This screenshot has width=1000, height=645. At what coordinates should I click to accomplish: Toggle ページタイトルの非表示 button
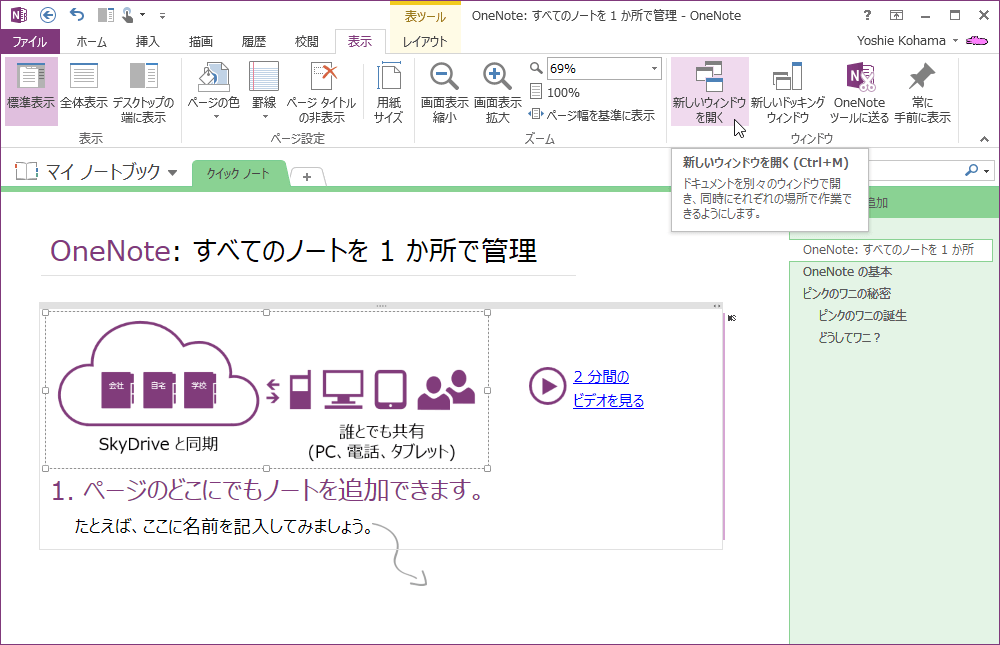(321, 91)
